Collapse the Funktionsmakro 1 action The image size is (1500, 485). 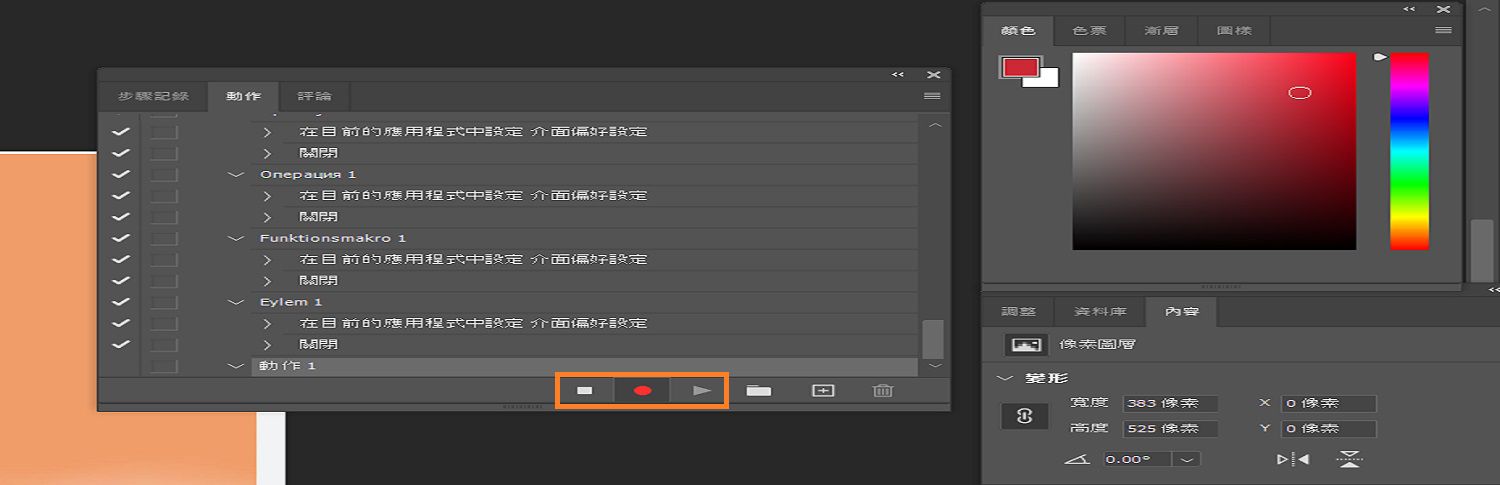236,238
